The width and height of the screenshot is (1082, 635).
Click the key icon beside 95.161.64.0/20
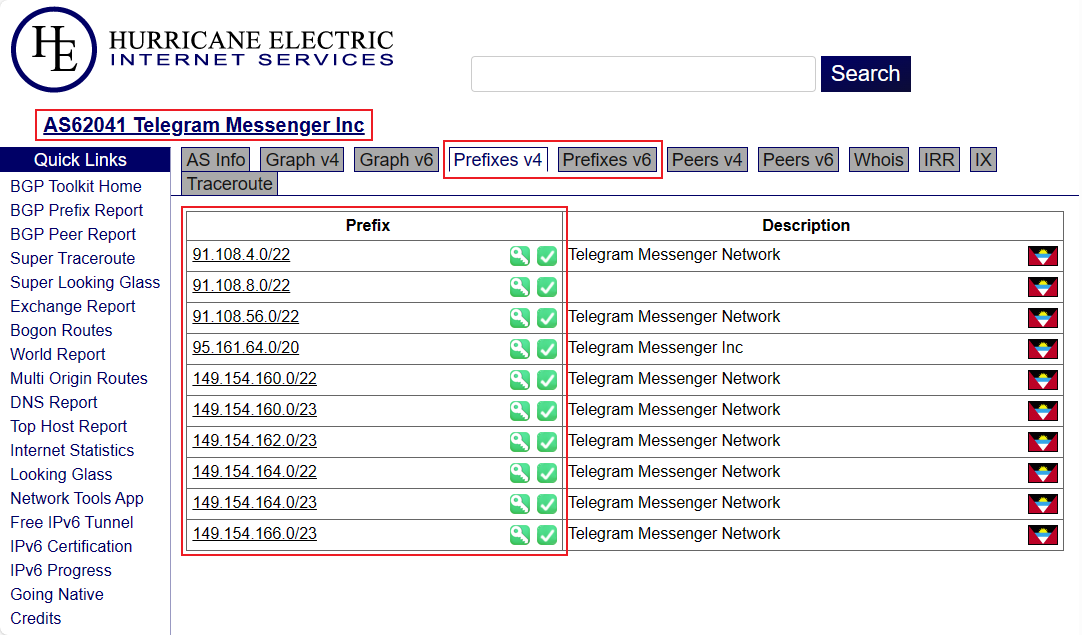(519, 349)
